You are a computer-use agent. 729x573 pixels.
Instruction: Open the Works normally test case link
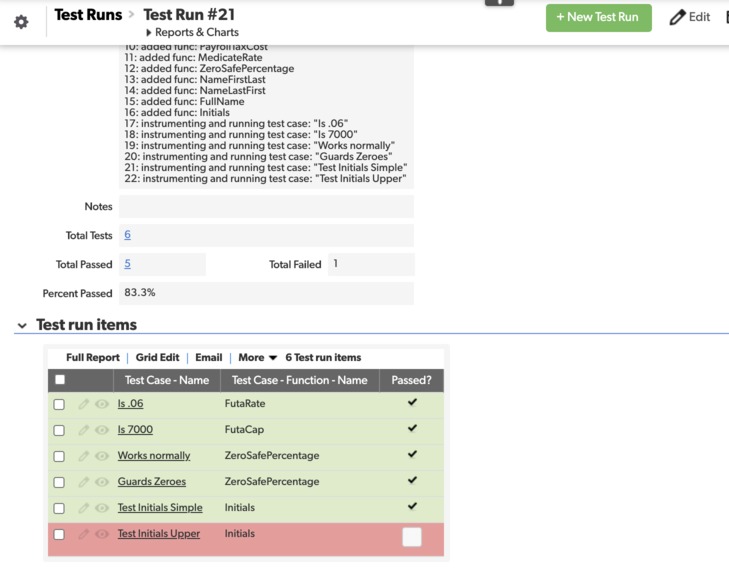coord(154,456)
